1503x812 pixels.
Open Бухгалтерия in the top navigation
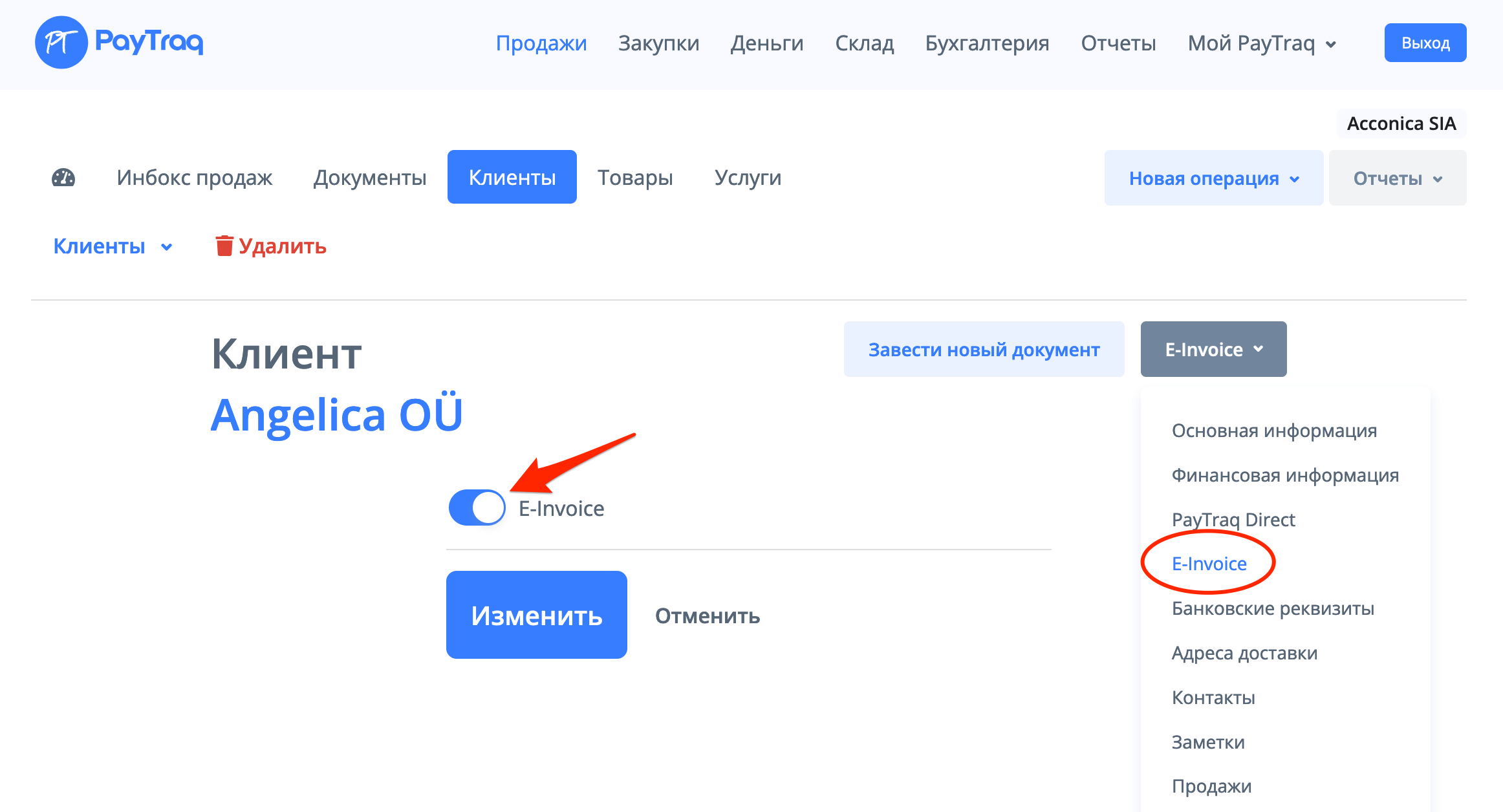tap(987, 43)
